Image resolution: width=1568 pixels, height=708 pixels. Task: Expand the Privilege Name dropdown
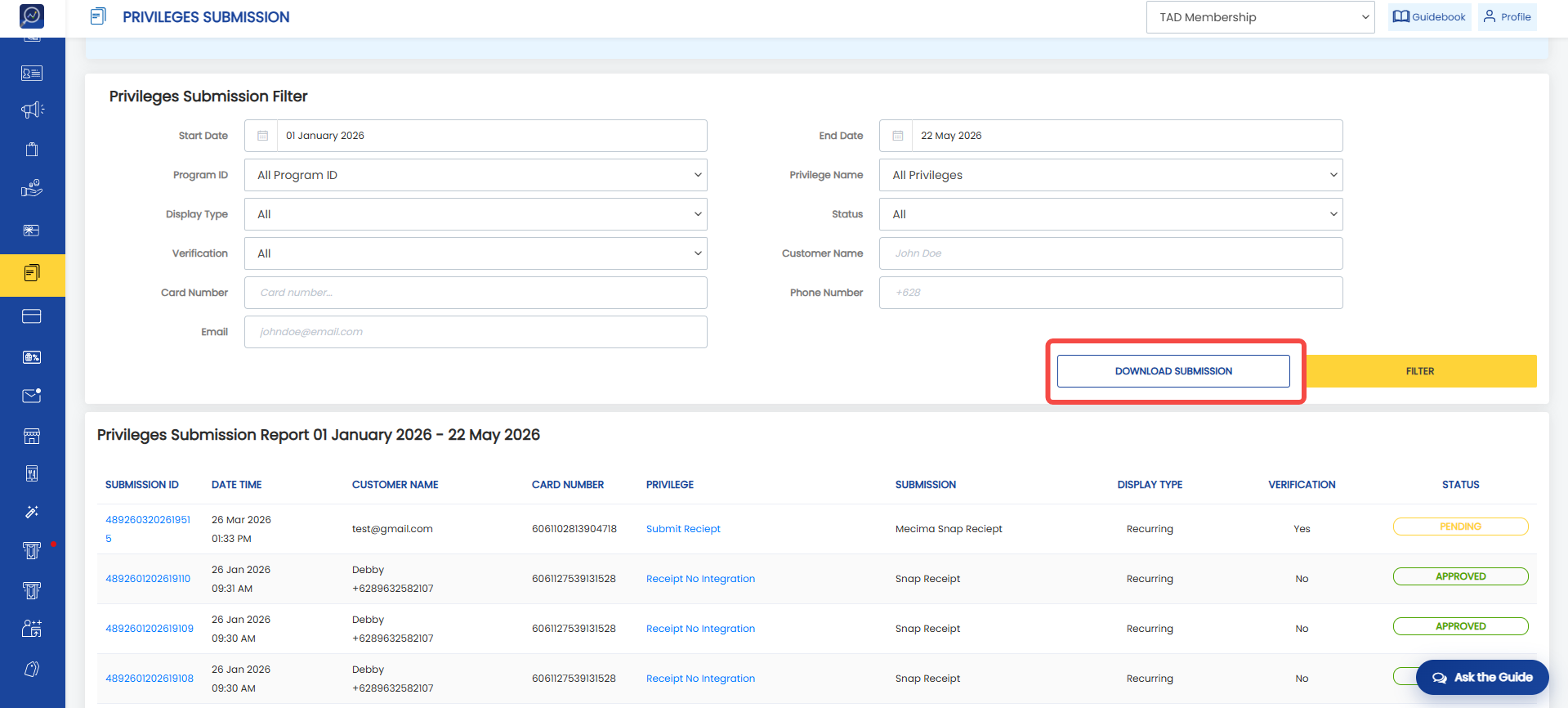[1111, 175]
